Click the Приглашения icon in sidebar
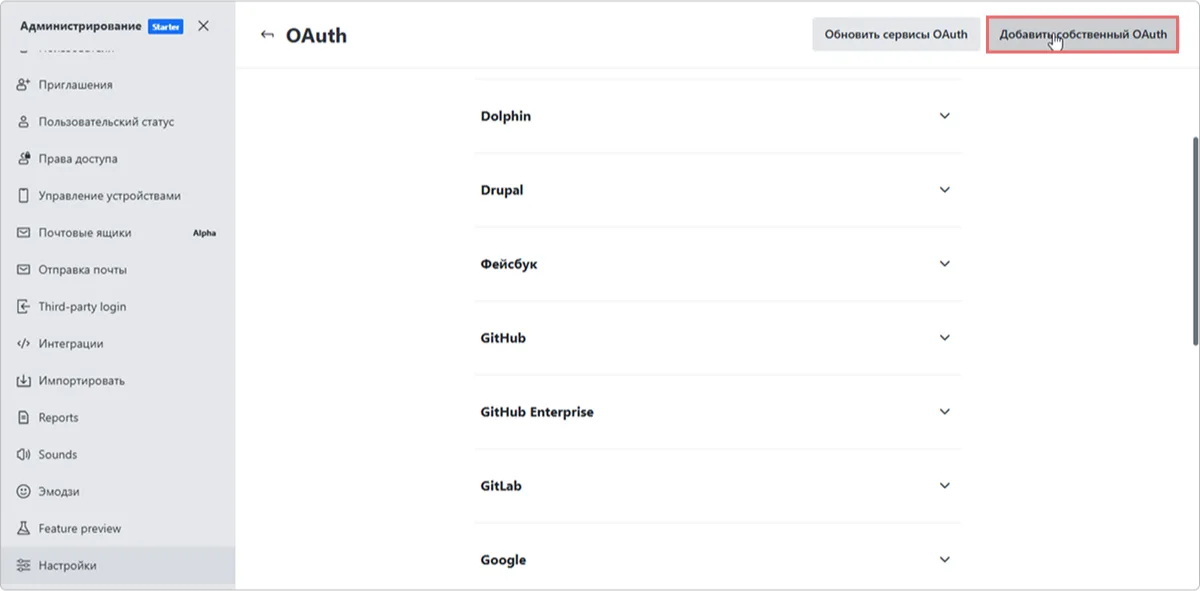The height and width of the screenshot is (591, 1200). [x=23, y=85]
